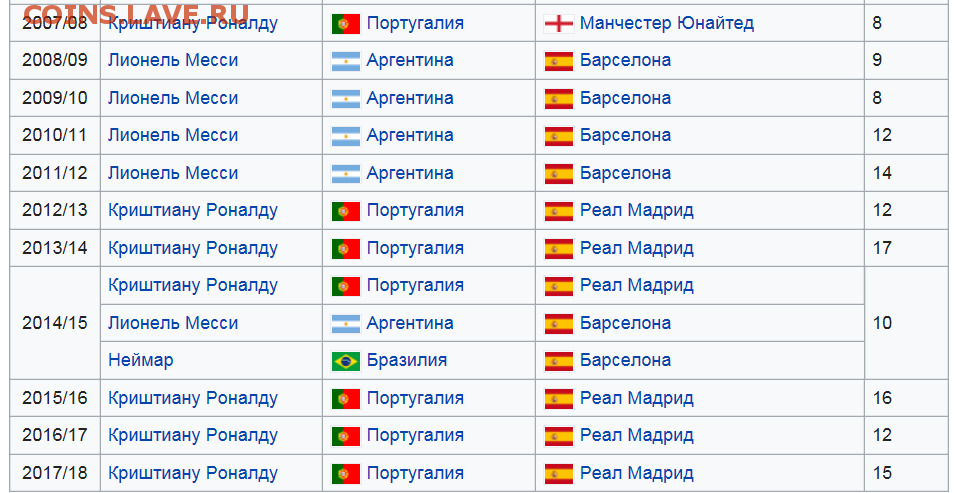Click Spain flag beside Барселона in 2011/12 row
Viewport: 954px width, 493px height.
(559, 173)
